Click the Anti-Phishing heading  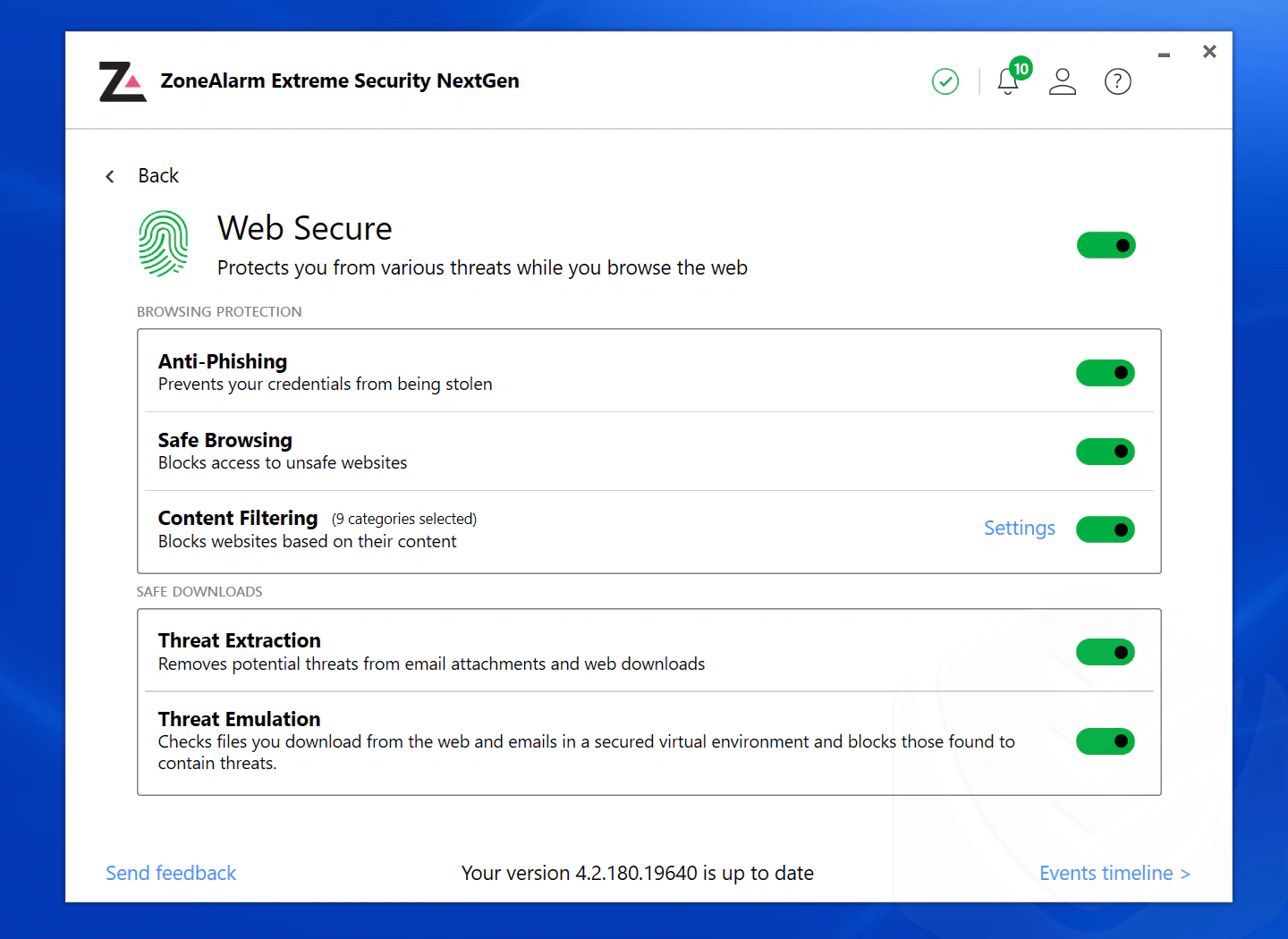[223, 361]
